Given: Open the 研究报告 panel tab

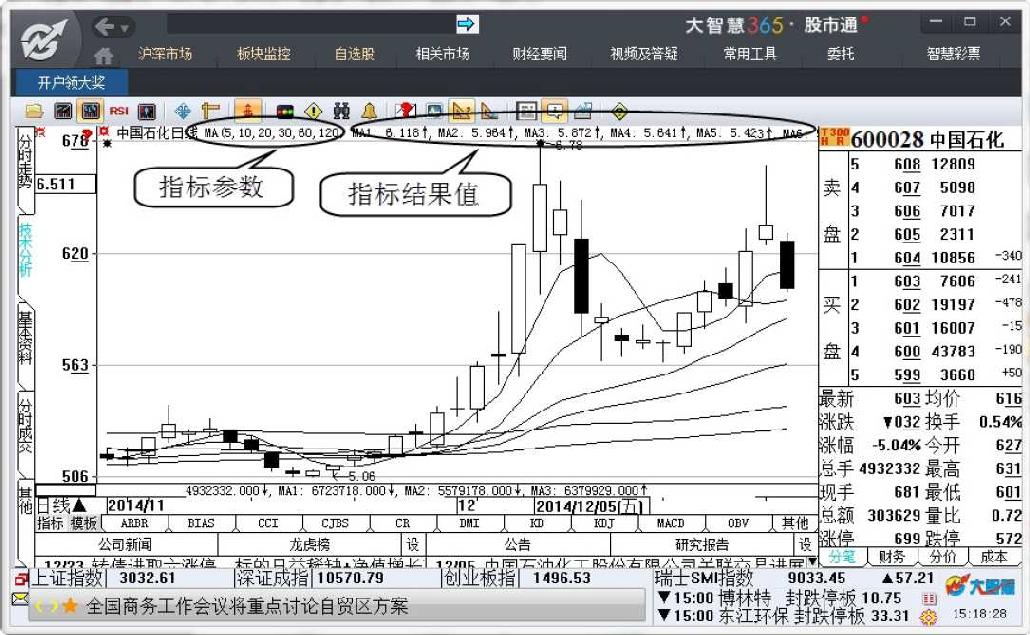Looking at the screenshot, I should [x=702, y=544].
